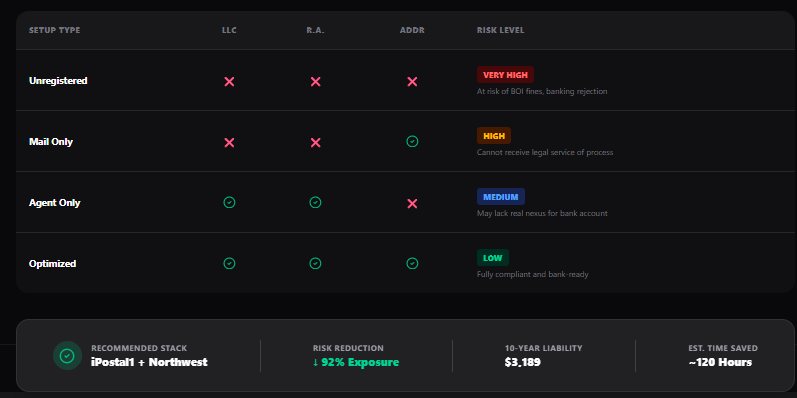
Task: Click the ADDR checkmark in Mail Only row
Action: click(x=412, y=142)
